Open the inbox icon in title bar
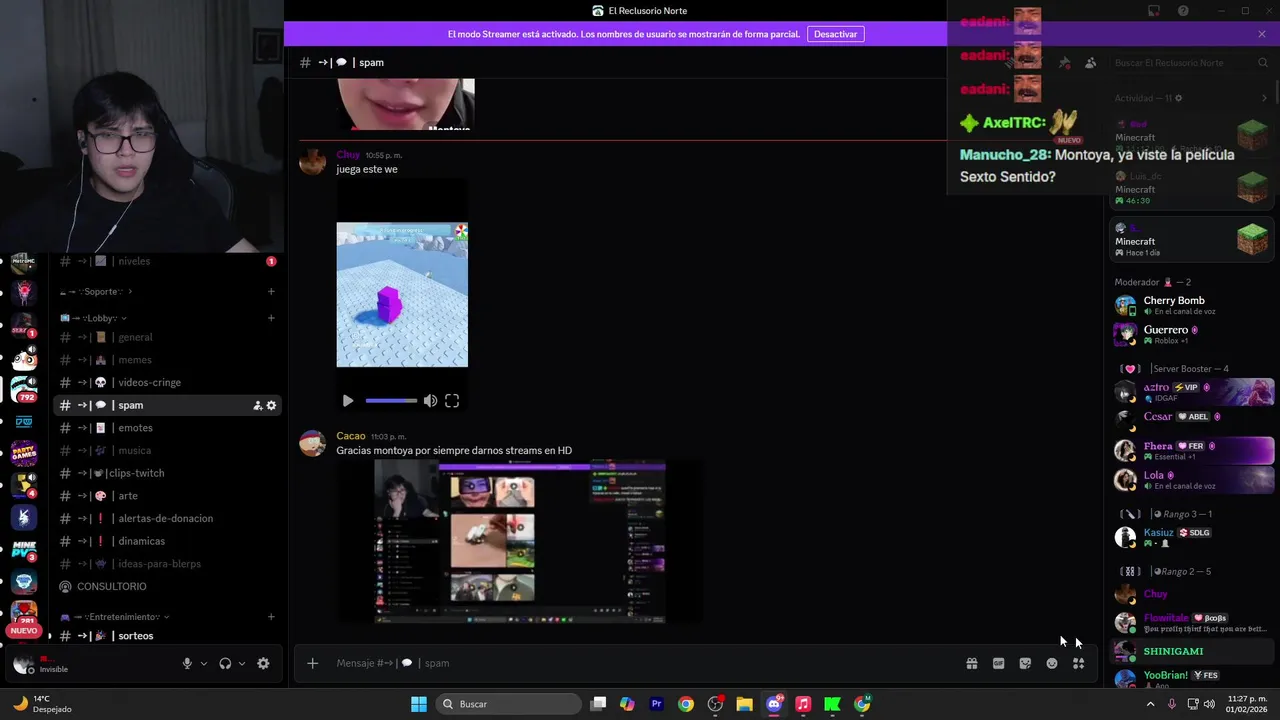The image size is (1280, 720). pos(1153,11)
